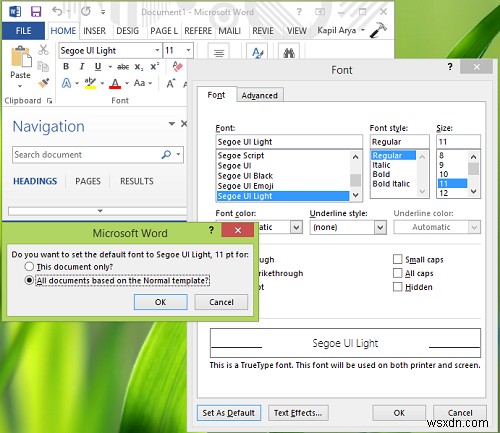
Task: Open Underline style dropdown
Action: (380, 227)
